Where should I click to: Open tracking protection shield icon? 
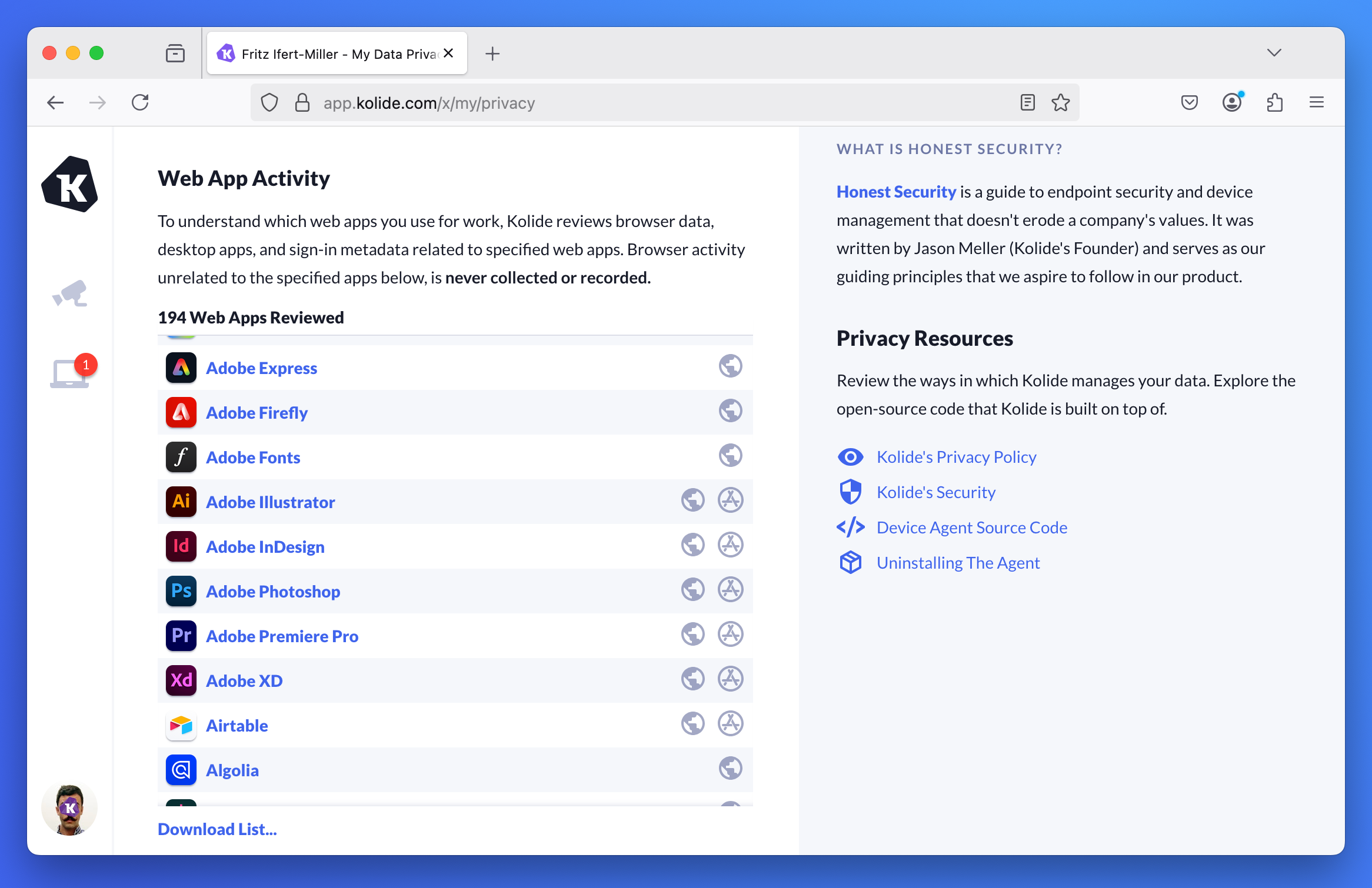269,103
